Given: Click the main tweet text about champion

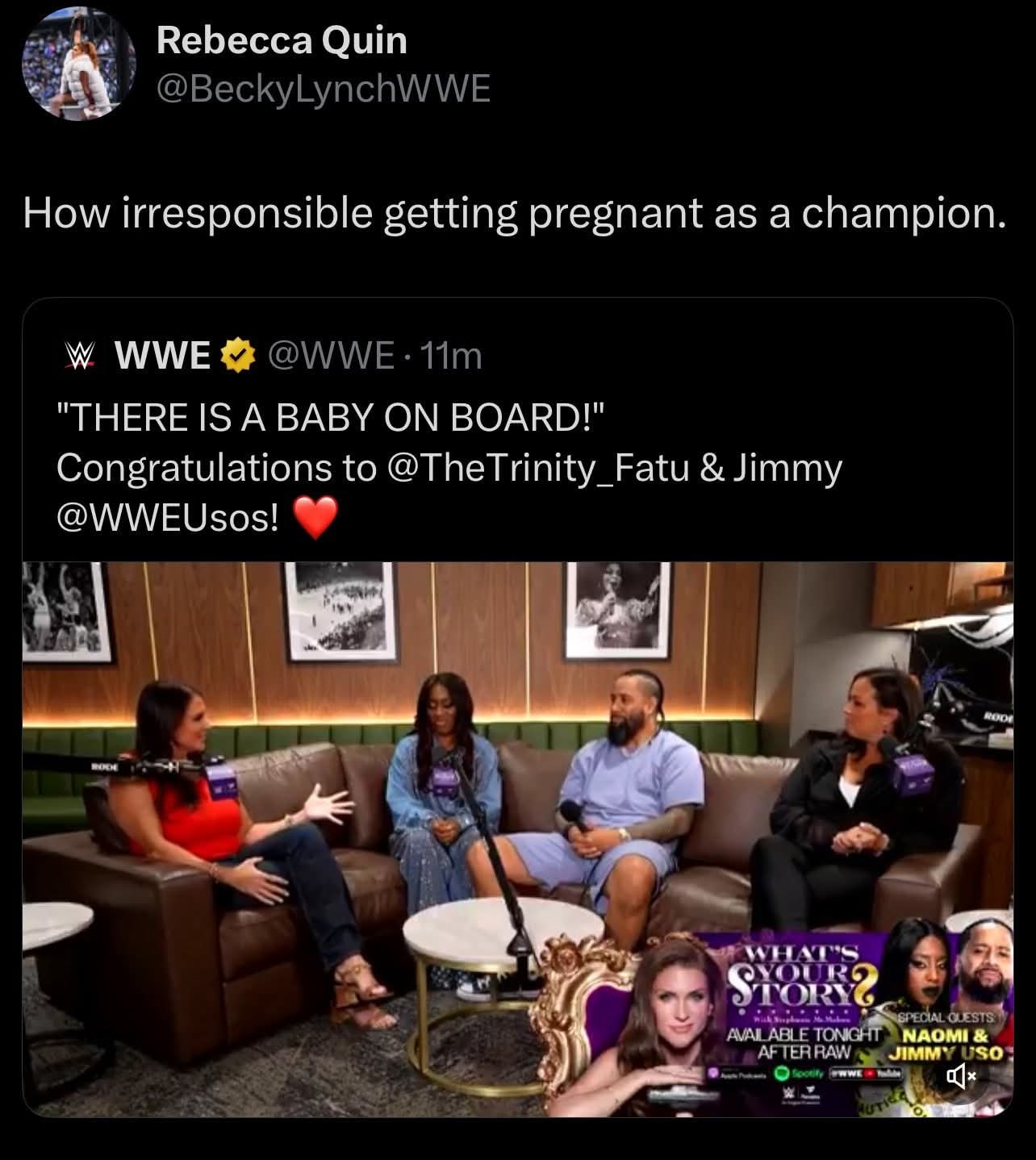Looking at the screenshot, I should pyautogui.click(x=515, y=213).
